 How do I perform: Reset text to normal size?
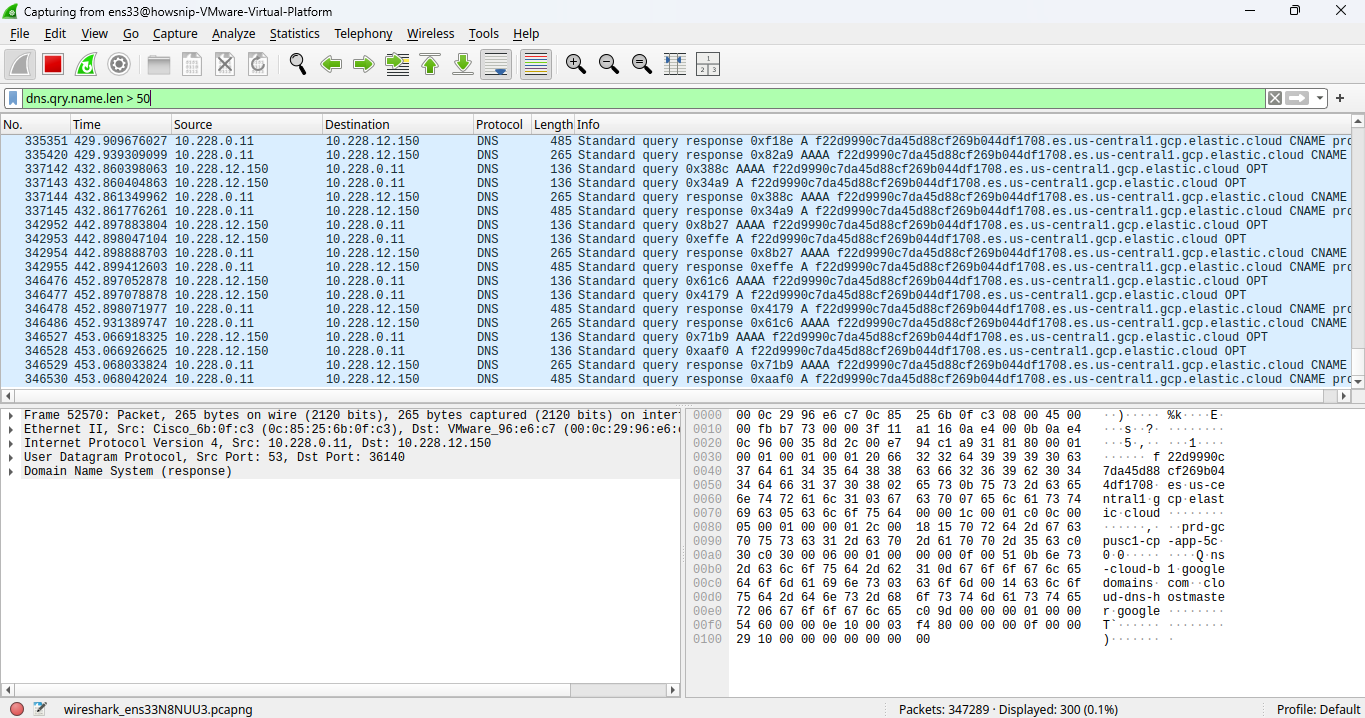pos(642,64)
